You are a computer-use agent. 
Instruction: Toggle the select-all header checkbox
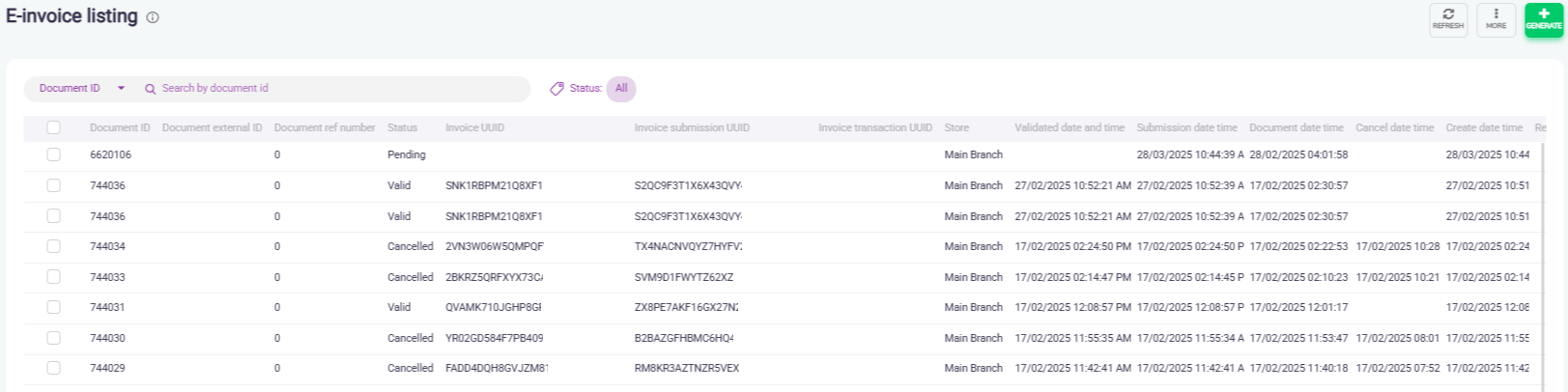point(53,127)
